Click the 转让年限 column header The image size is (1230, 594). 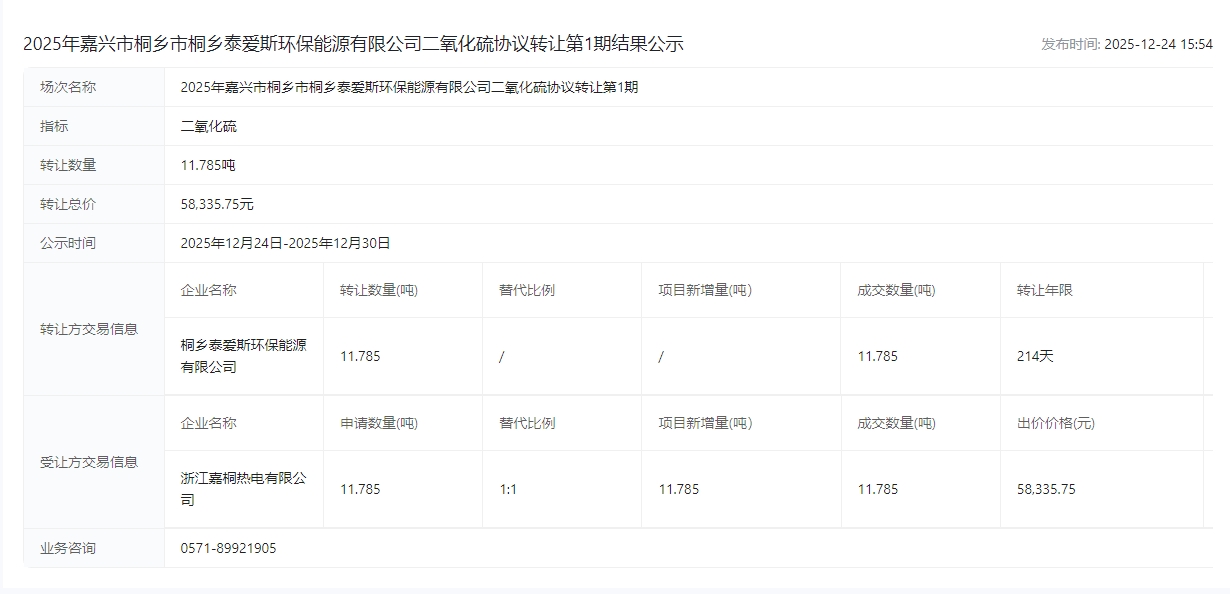[x=1044, y=290]
